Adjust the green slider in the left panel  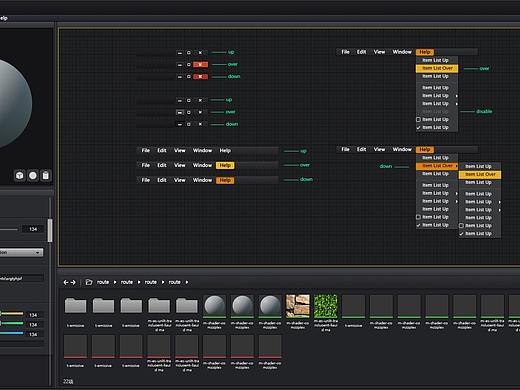pyautogui.click(x=12, y=323)
